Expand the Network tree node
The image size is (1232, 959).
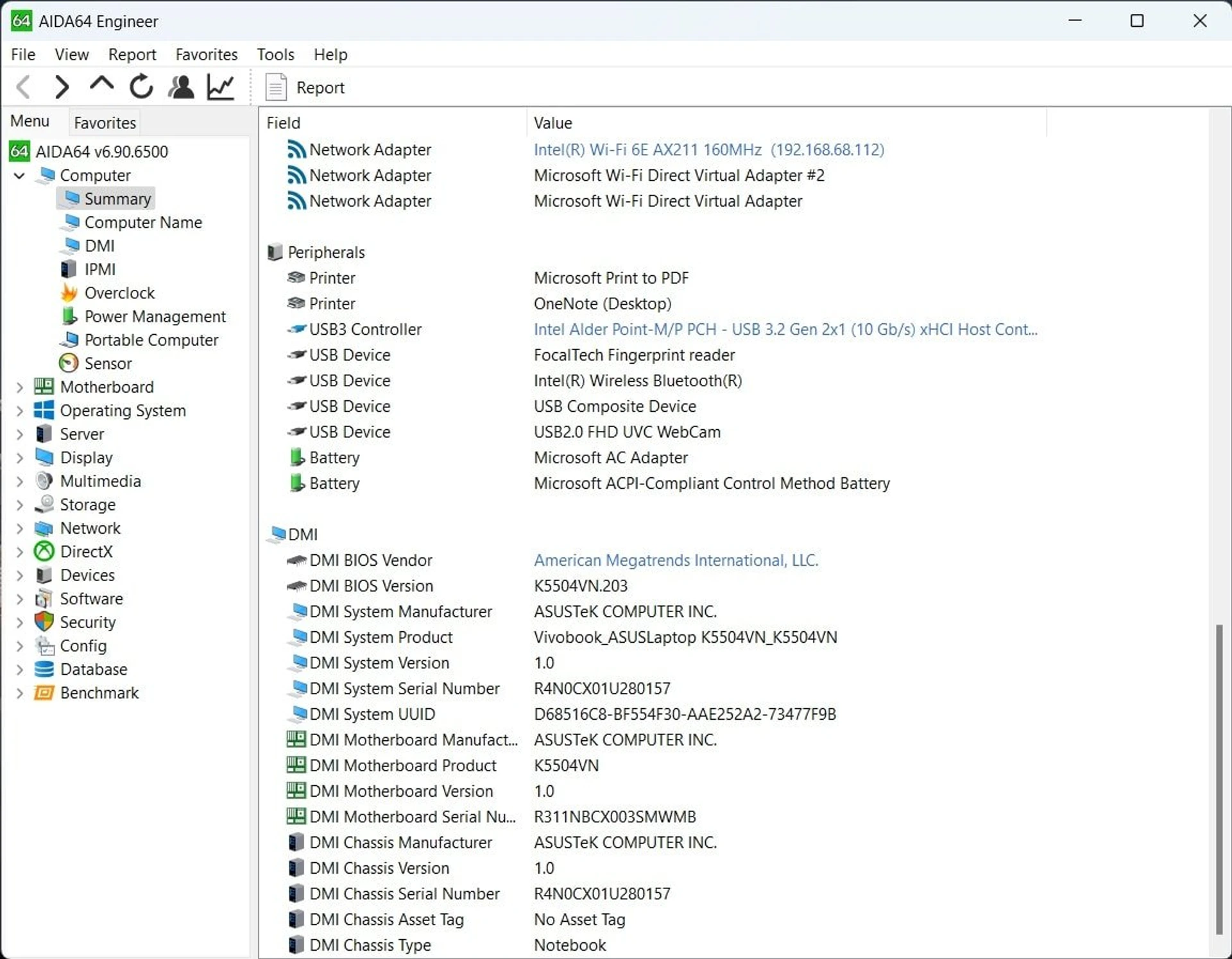click(19, 528)
